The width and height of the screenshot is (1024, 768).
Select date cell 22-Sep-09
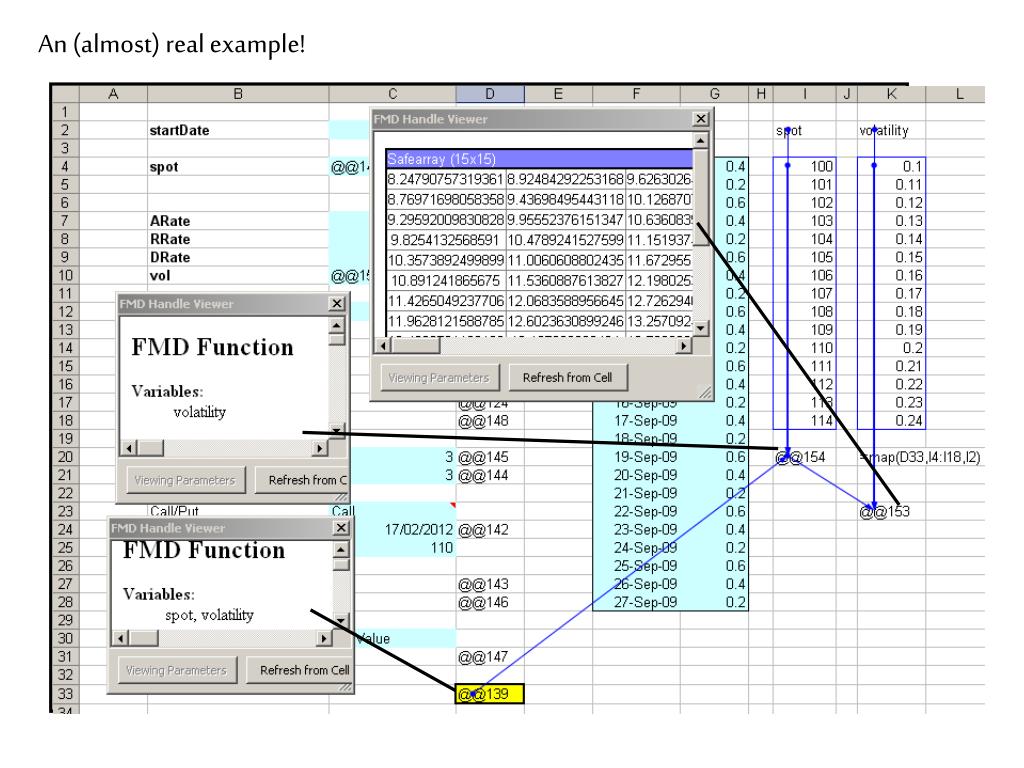pyautogui.click(x=636, y=511)
